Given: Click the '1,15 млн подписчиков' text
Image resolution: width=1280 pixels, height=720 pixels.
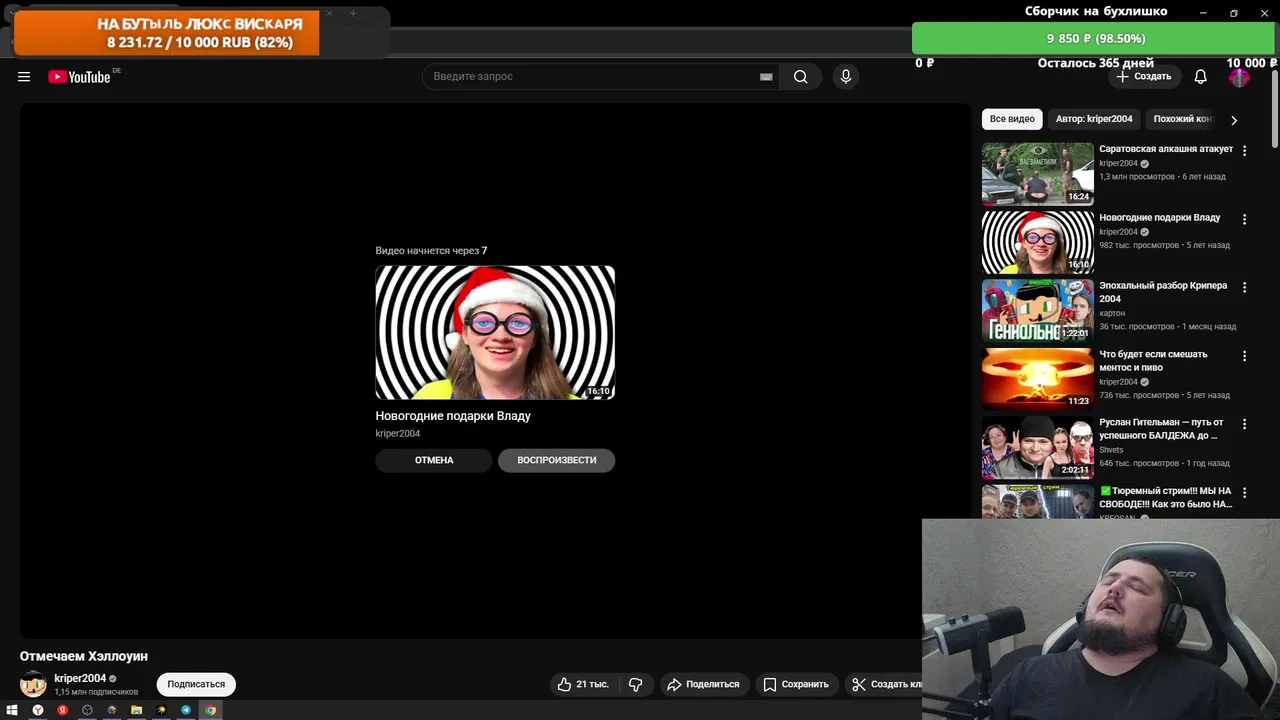Looking at the screenshot, I should pyautogui.click(x=96, y=692).
